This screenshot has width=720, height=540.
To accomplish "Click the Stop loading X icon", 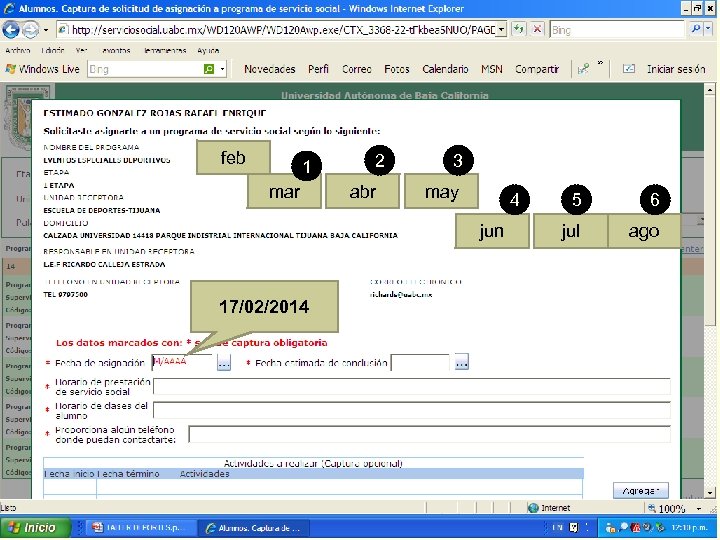I will click(537, 30).
